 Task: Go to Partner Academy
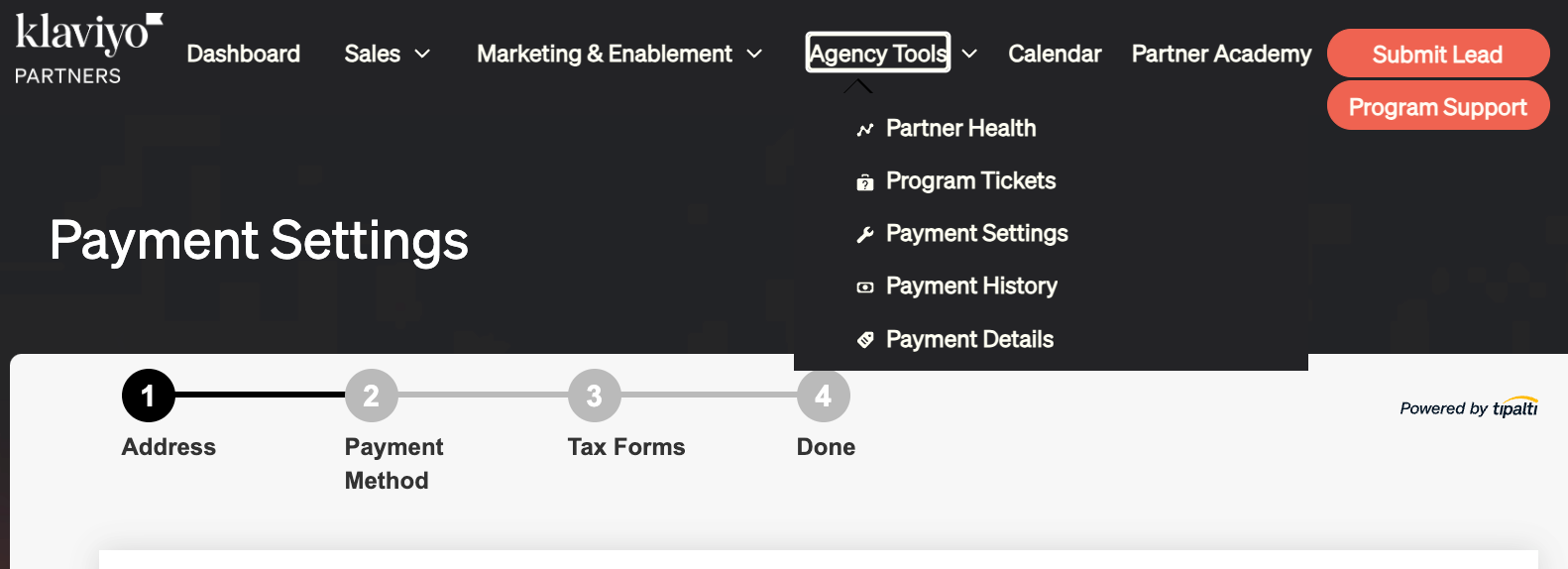pyautogui.click(x=1221, y=54)
